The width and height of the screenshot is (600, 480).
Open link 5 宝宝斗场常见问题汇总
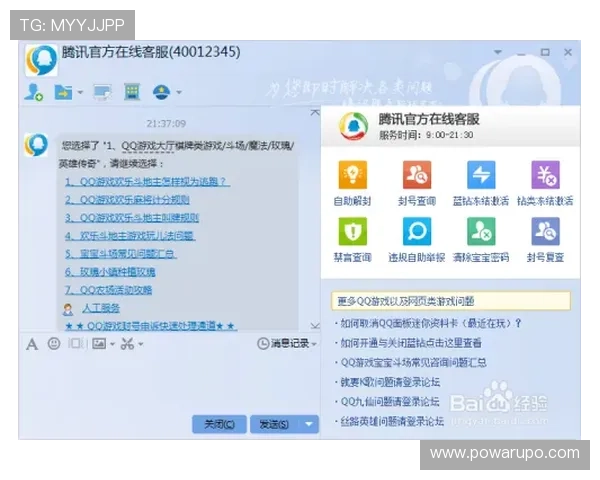121,254
